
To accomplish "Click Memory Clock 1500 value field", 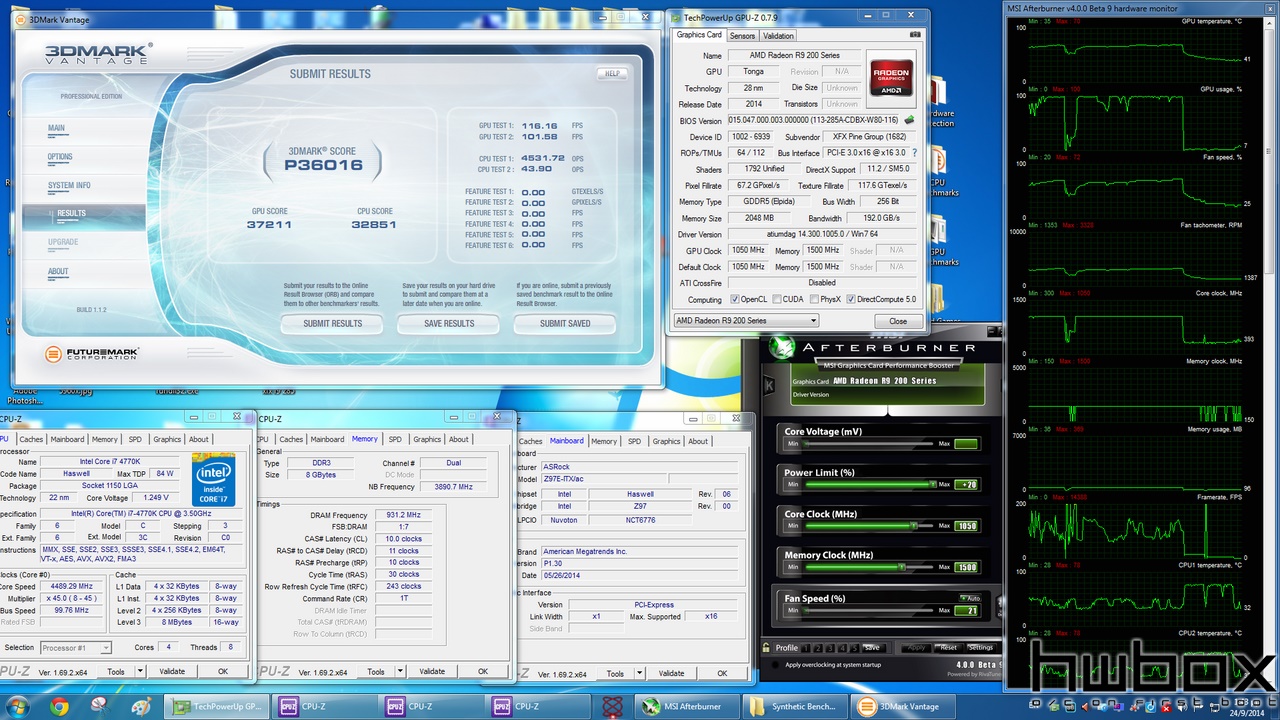I will coord(966,567).
